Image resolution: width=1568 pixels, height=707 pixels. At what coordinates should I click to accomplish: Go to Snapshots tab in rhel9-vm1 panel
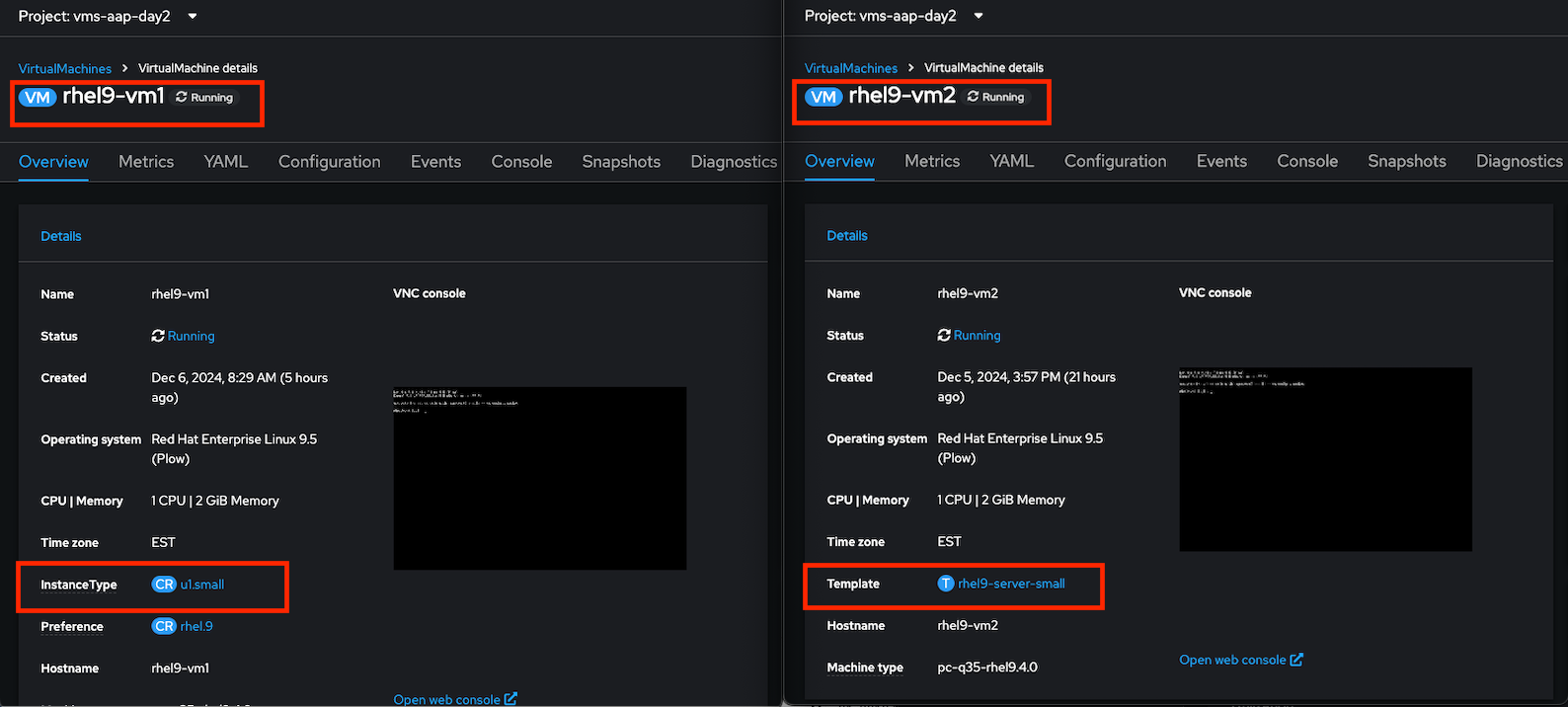click(621, 161)
